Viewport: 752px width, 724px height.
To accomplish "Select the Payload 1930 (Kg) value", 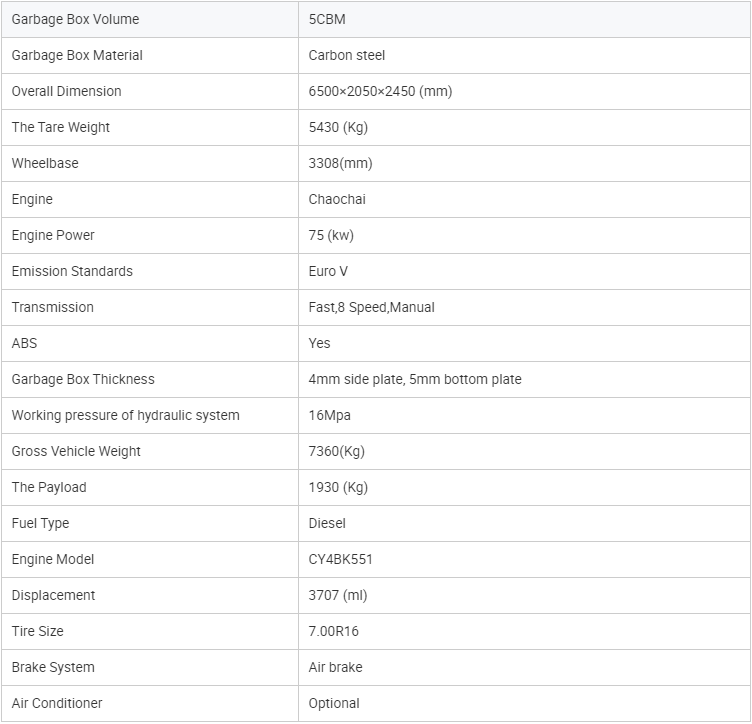I will tap(338, 487).
